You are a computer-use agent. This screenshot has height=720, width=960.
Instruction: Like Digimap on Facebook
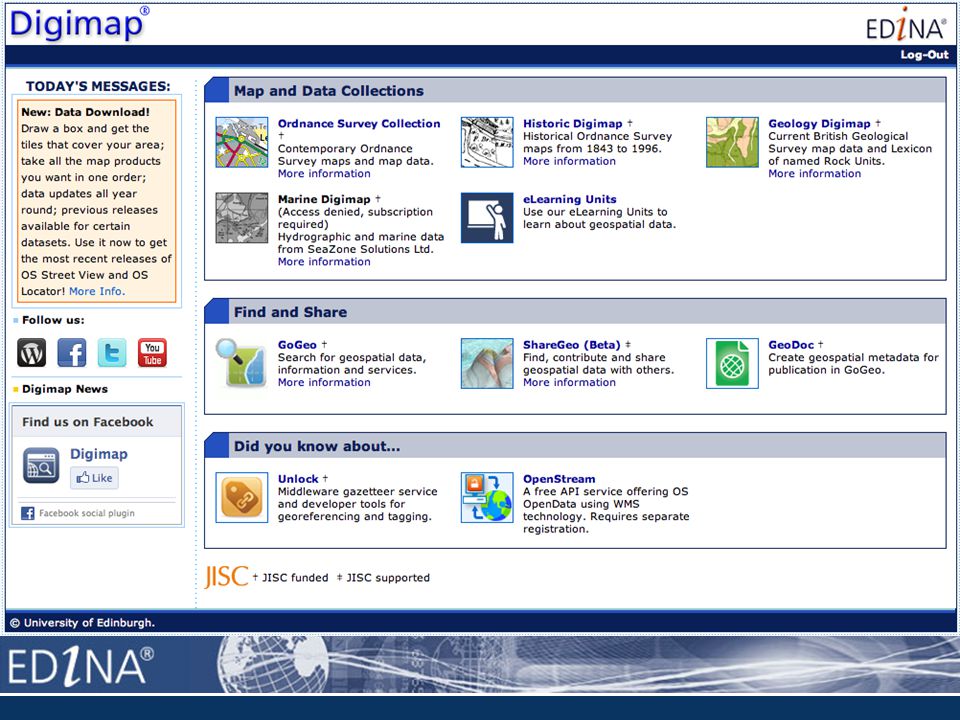coord(94,478)
